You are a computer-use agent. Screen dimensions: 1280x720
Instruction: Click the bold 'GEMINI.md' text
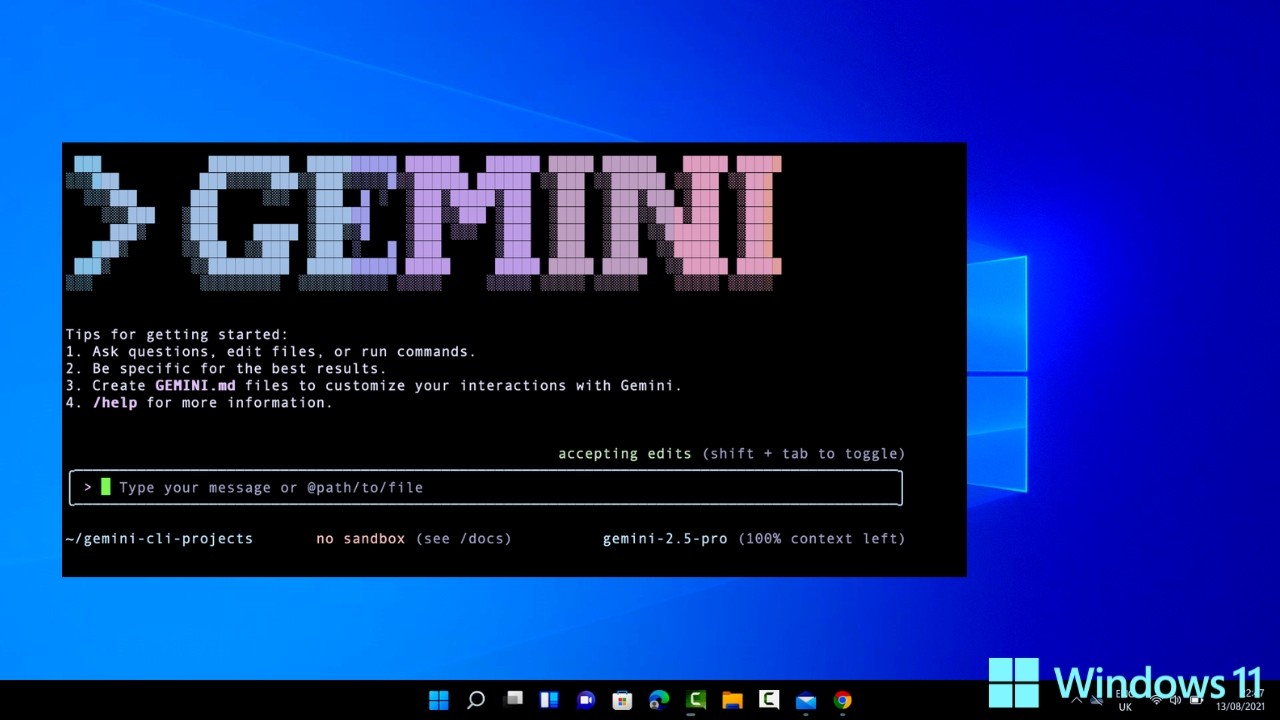pos(196,386)
